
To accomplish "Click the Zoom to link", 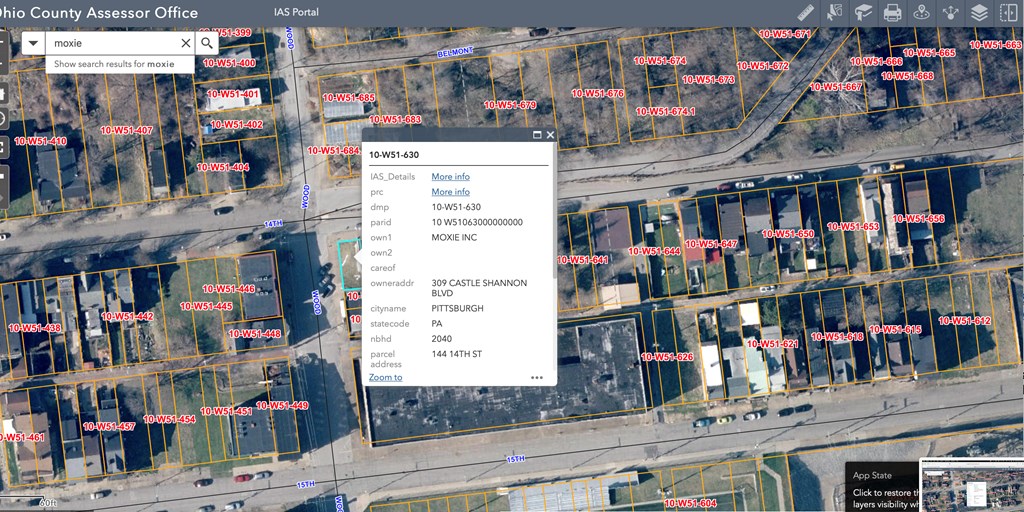I will 385,377.
